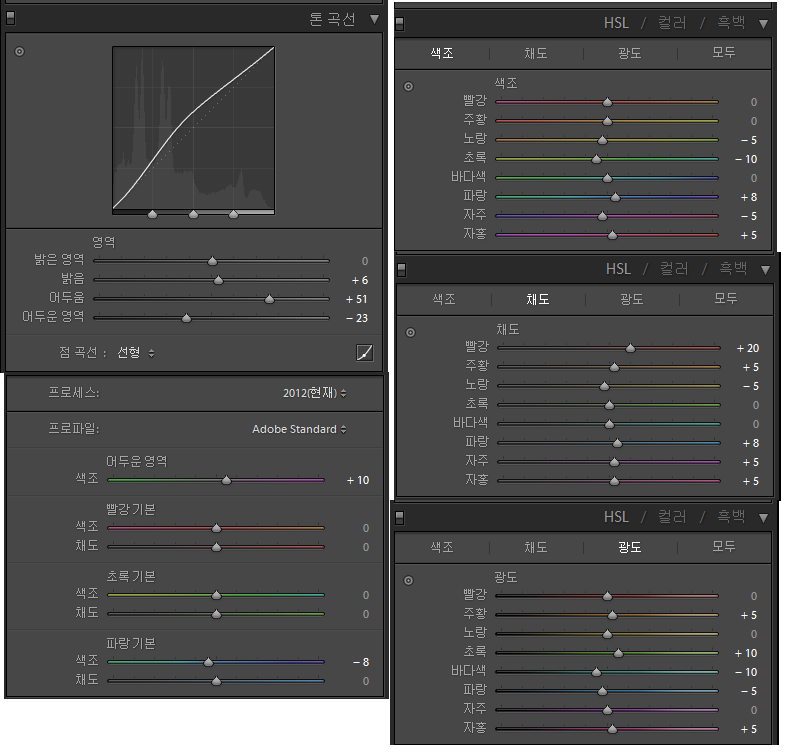Click the rightmost split marker under tone curve
The width and height of the screenshot is (788, 754).
pyautogui.click(x=234, y=214)
